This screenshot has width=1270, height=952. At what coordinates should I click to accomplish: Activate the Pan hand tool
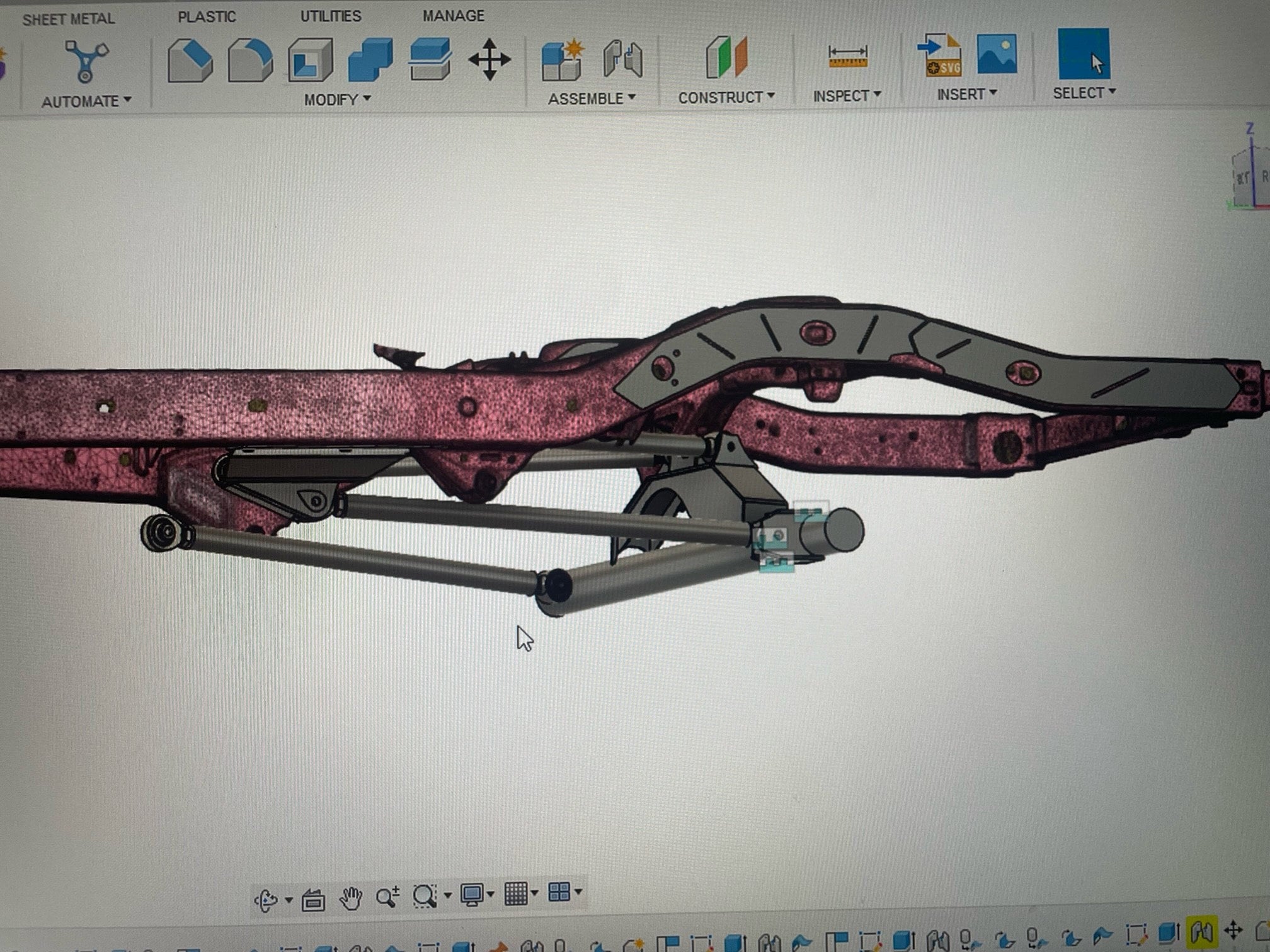pyautogui.click(x=351, y=897)
